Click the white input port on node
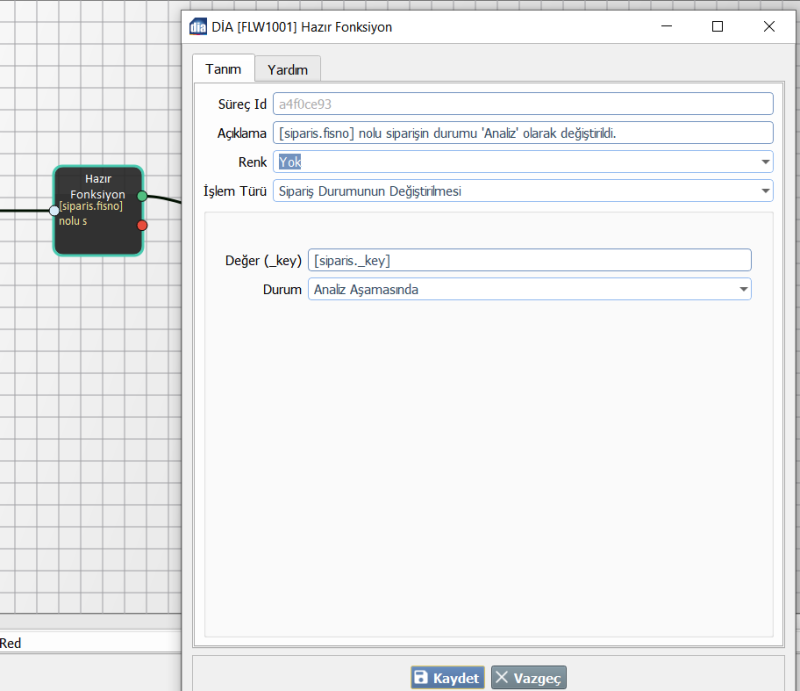Viewport: 800px width, 691px height. click(x=55, y=210)
